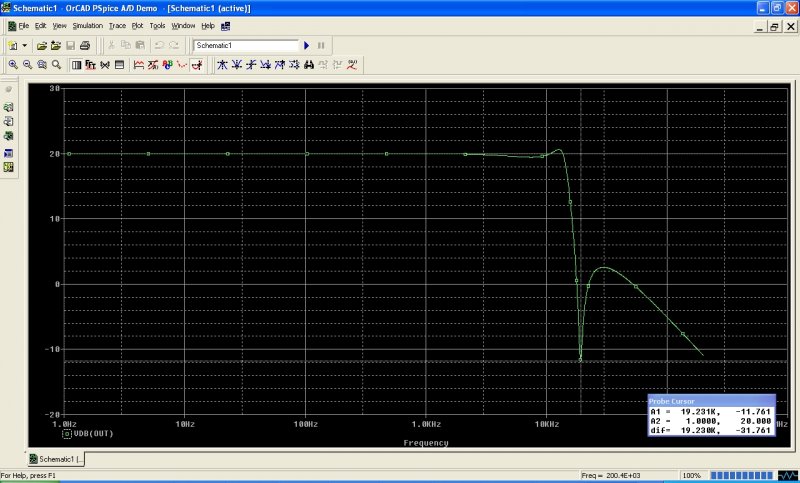The image size is (800, 483).
Task: Pause the simulation
Action: pos(321,45)
